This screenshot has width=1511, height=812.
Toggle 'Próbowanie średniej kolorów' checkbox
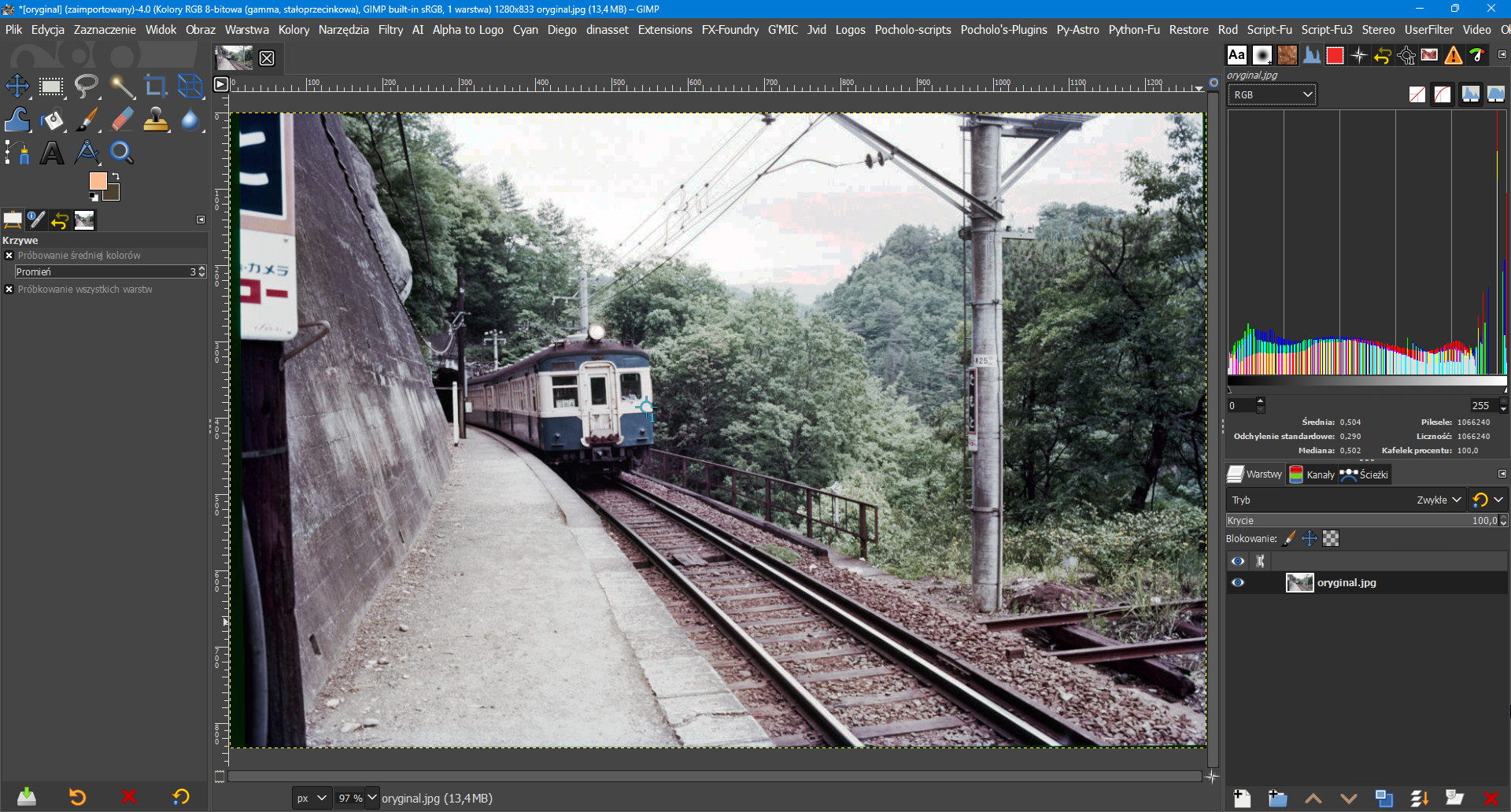tap(9, 256)
